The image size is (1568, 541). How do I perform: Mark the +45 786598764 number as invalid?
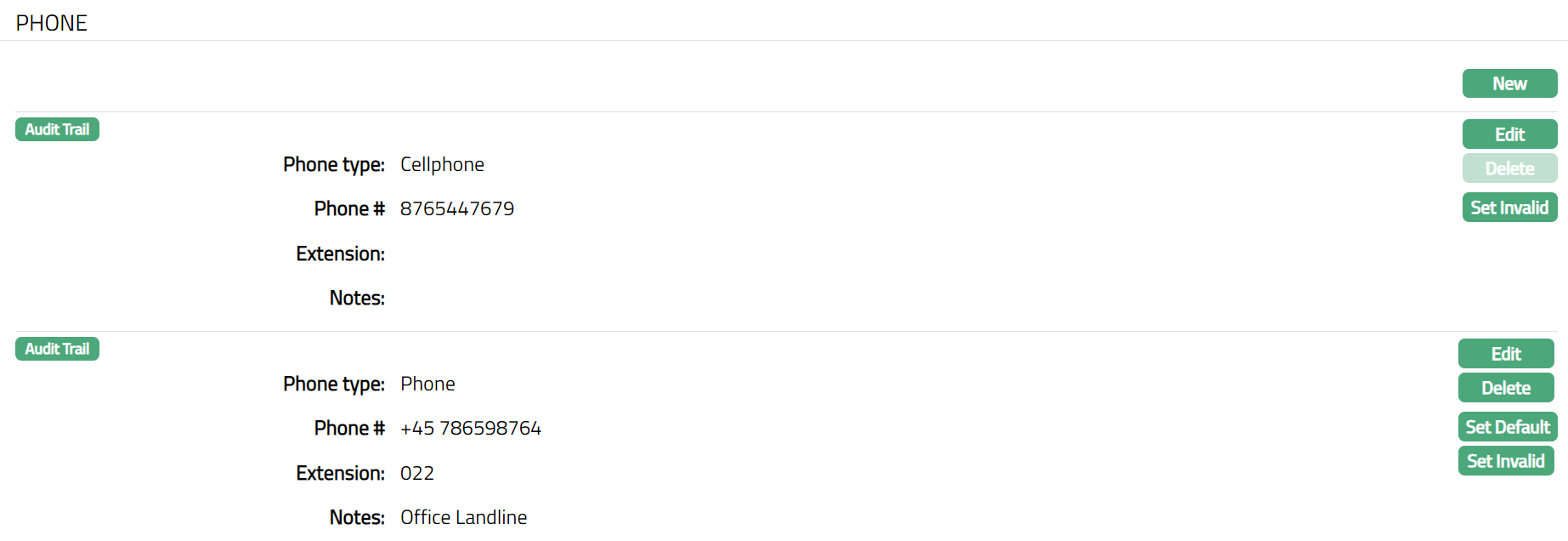[x=1506, y=461]
